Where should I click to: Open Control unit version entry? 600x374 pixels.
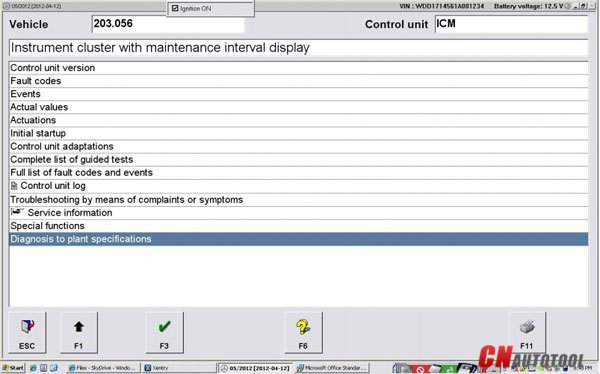[298, 68]
